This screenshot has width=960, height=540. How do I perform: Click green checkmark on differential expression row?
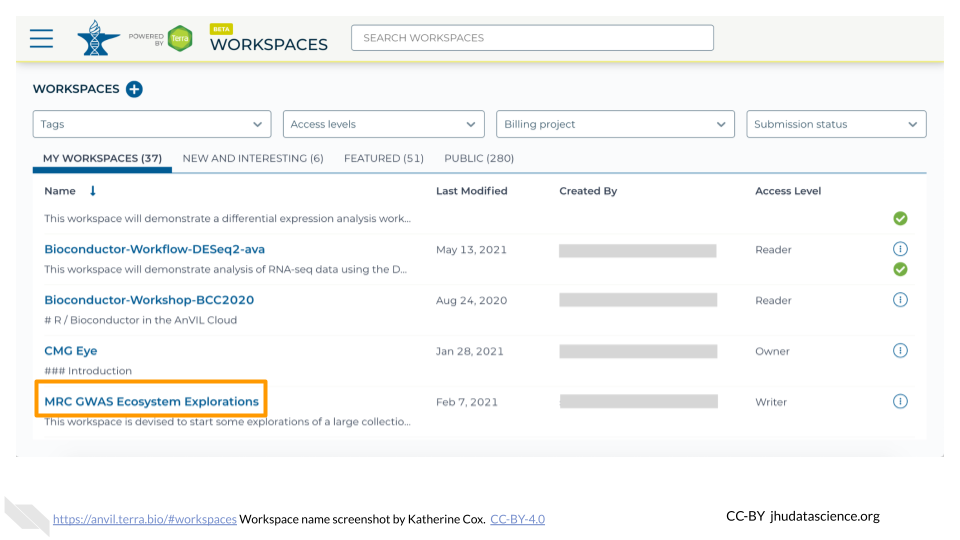click(x=900, y=219)
